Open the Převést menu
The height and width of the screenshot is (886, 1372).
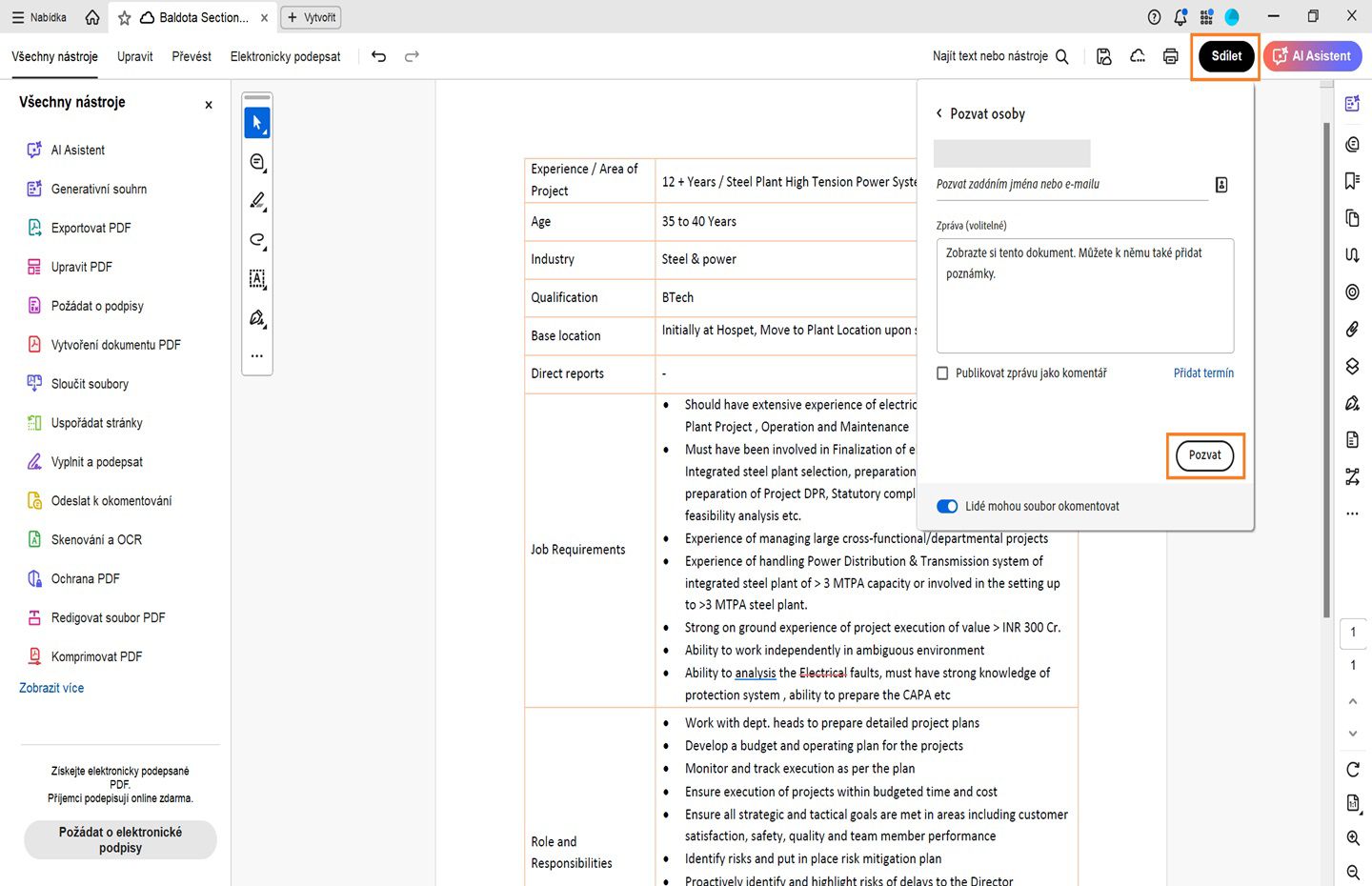(192, 56)
